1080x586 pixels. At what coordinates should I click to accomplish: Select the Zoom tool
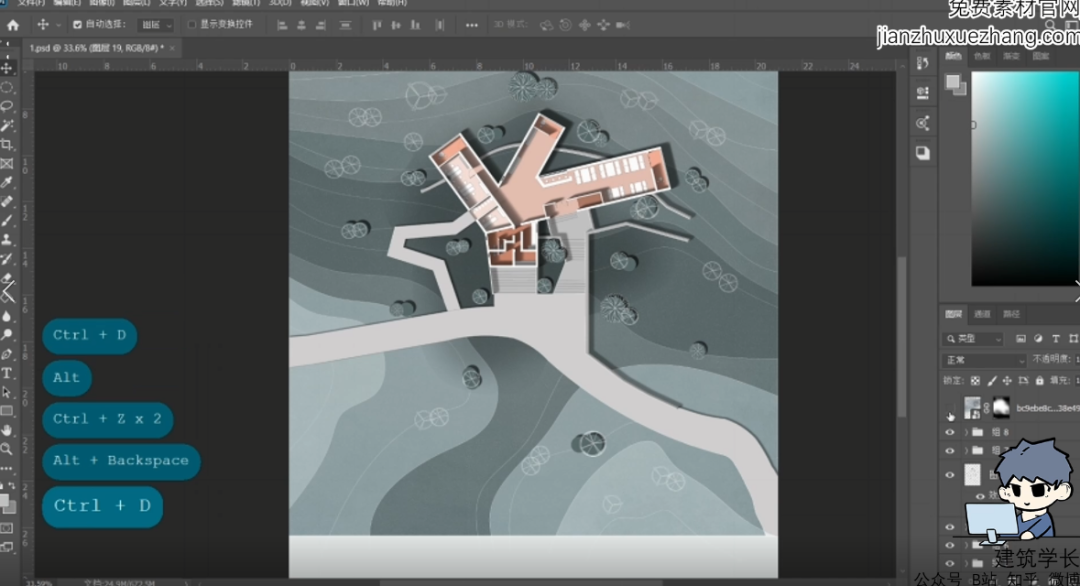(x=7, y=449)
